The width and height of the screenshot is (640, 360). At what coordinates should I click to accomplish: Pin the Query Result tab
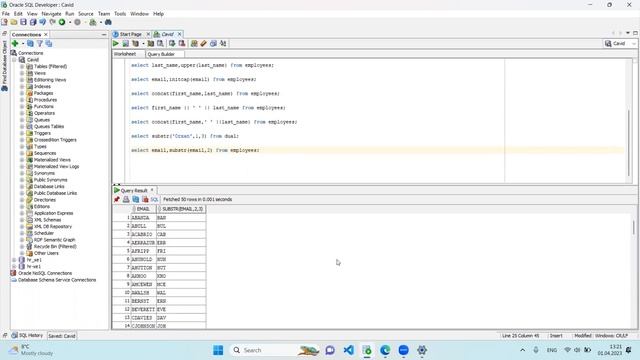point(117,199)
